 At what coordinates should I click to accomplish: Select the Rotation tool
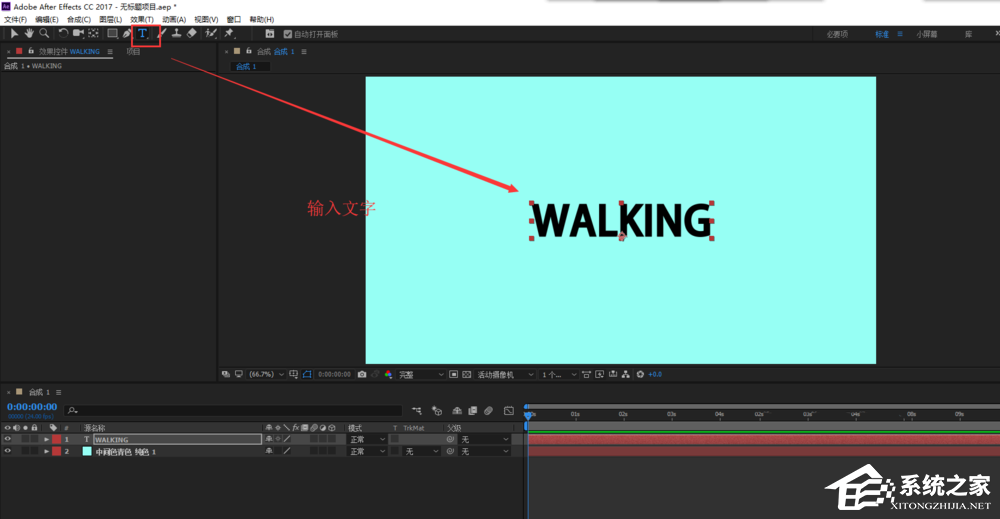(62, 33)
